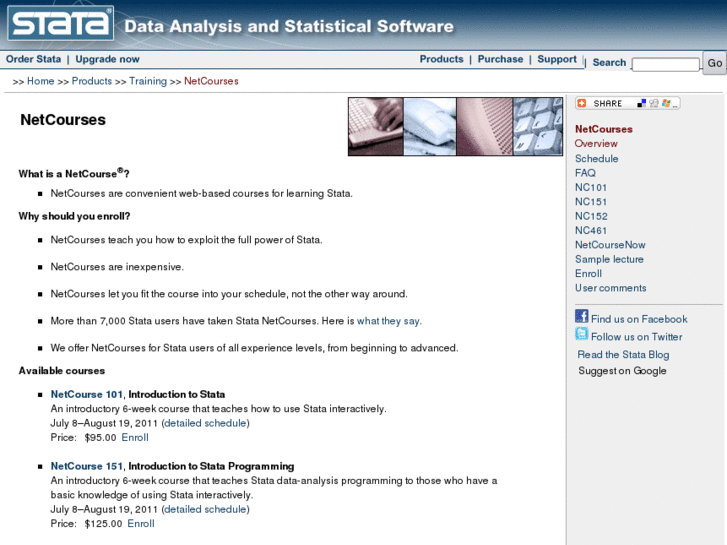Click the NetCourses header banner image

[x=455, y=126]
